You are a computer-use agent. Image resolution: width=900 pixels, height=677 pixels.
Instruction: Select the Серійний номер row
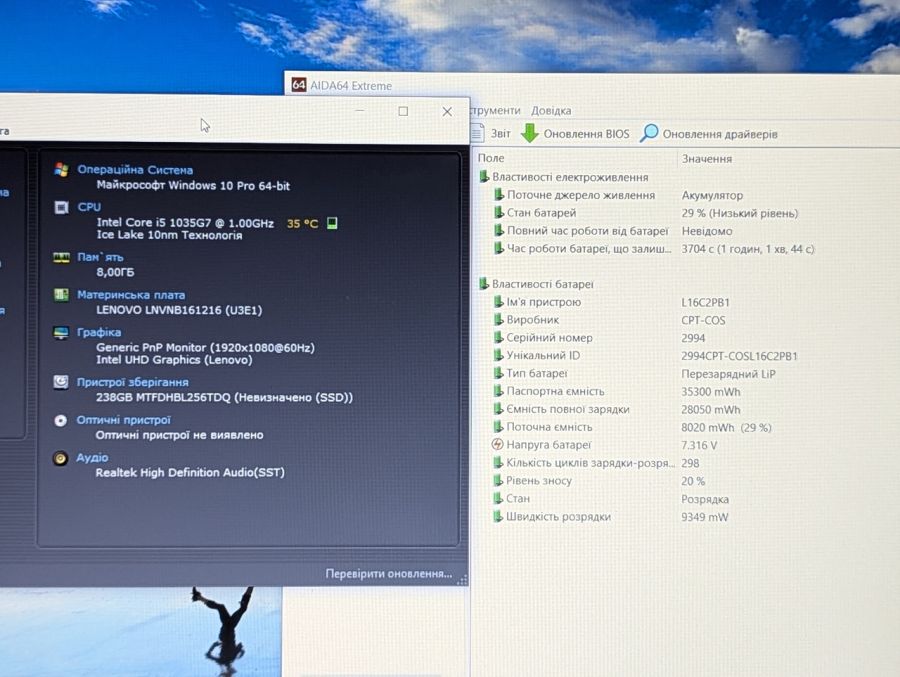pyautogui.click(x=599, y=338)
